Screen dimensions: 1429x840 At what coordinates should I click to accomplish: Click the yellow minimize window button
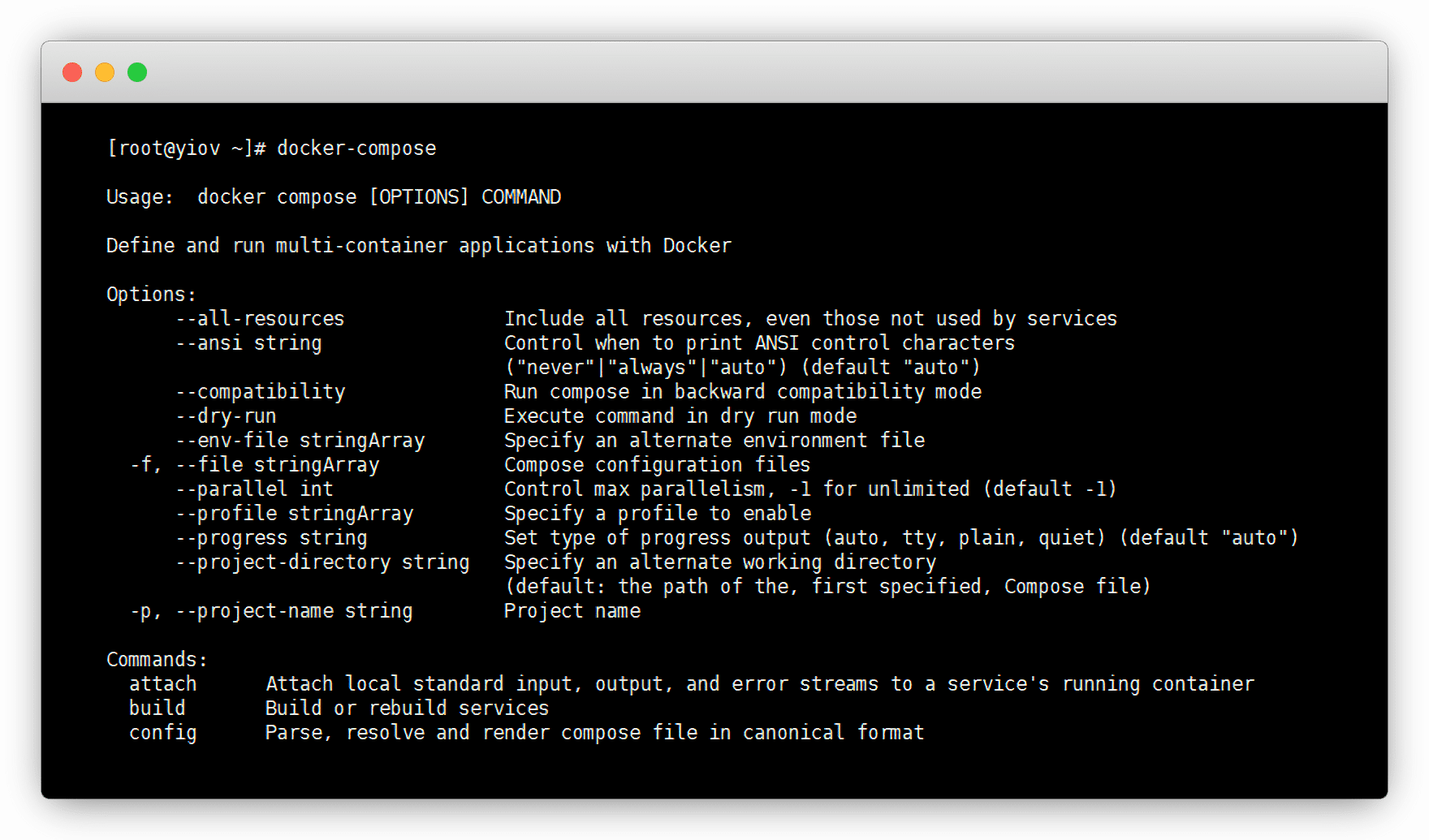click(105, 72)
